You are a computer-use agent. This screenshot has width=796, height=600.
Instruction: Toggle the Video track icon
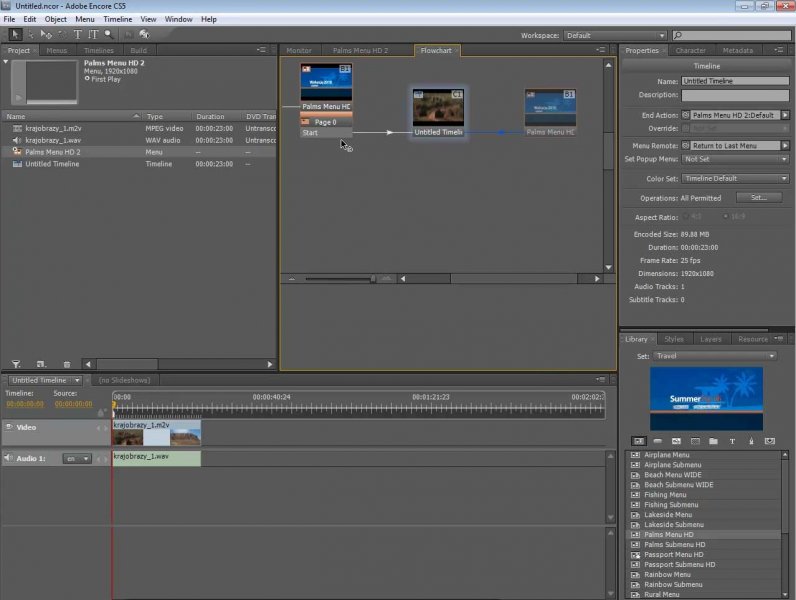[9, 427]
